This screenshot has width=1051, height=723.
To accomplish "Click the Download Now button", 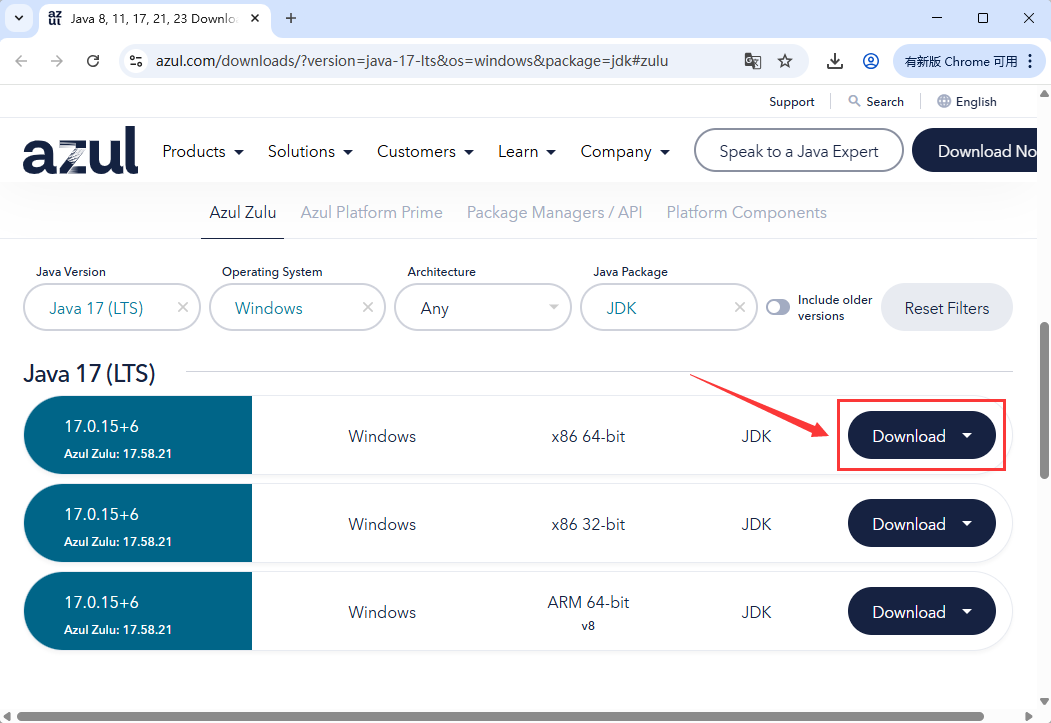I will click(x=975, y=151).
